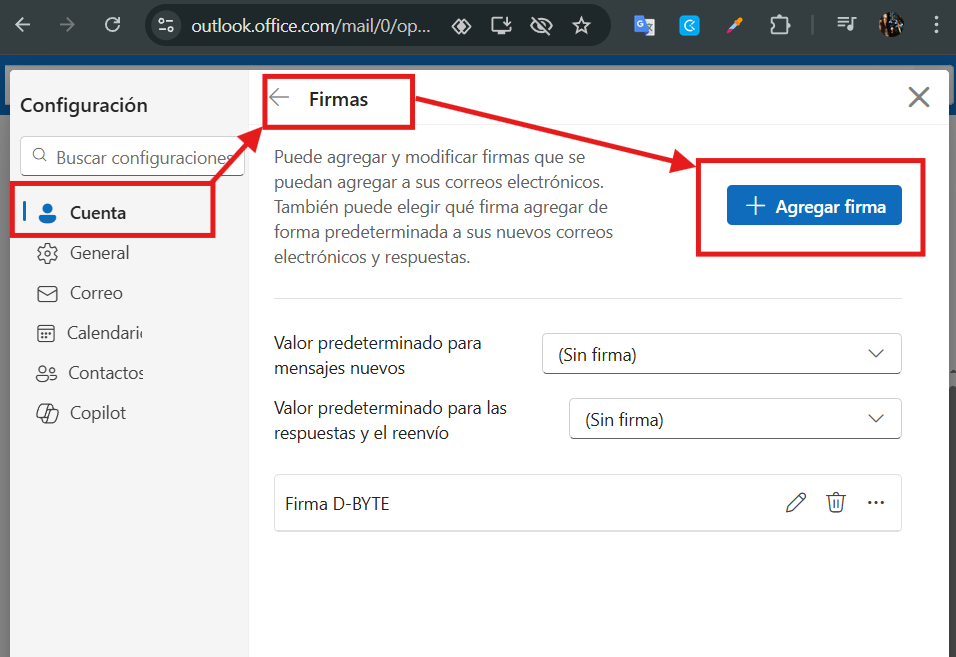Image resolution: width=956 pixels, height=657 pixels.
Task: Install the app via address bar icon
Action: point(501,26)
